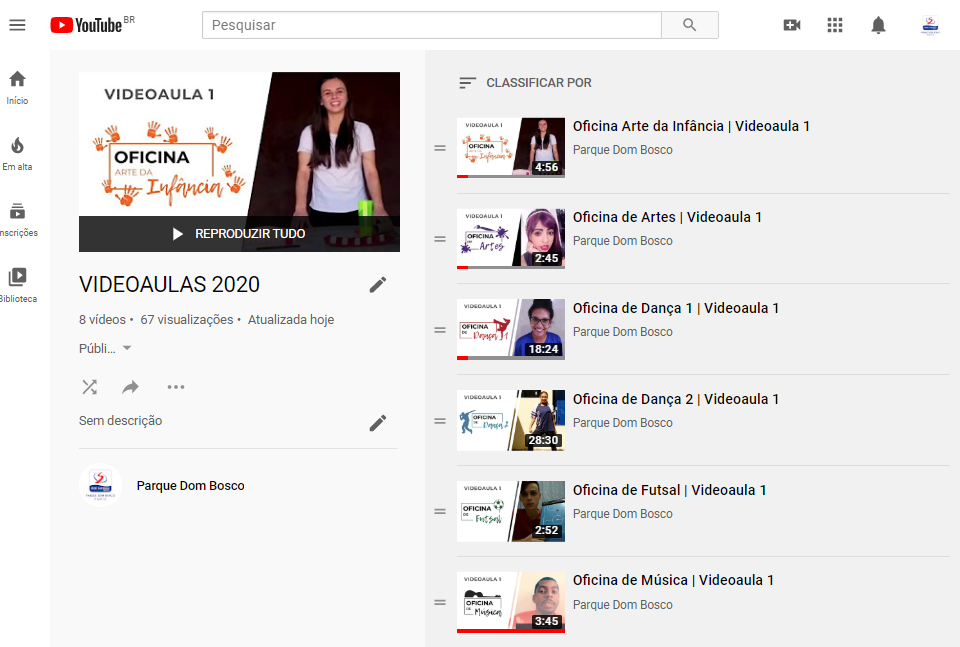Viewport: 960px width, 647px height.
Task: Share the playlist with arrow icon
Action: point(131,387)
